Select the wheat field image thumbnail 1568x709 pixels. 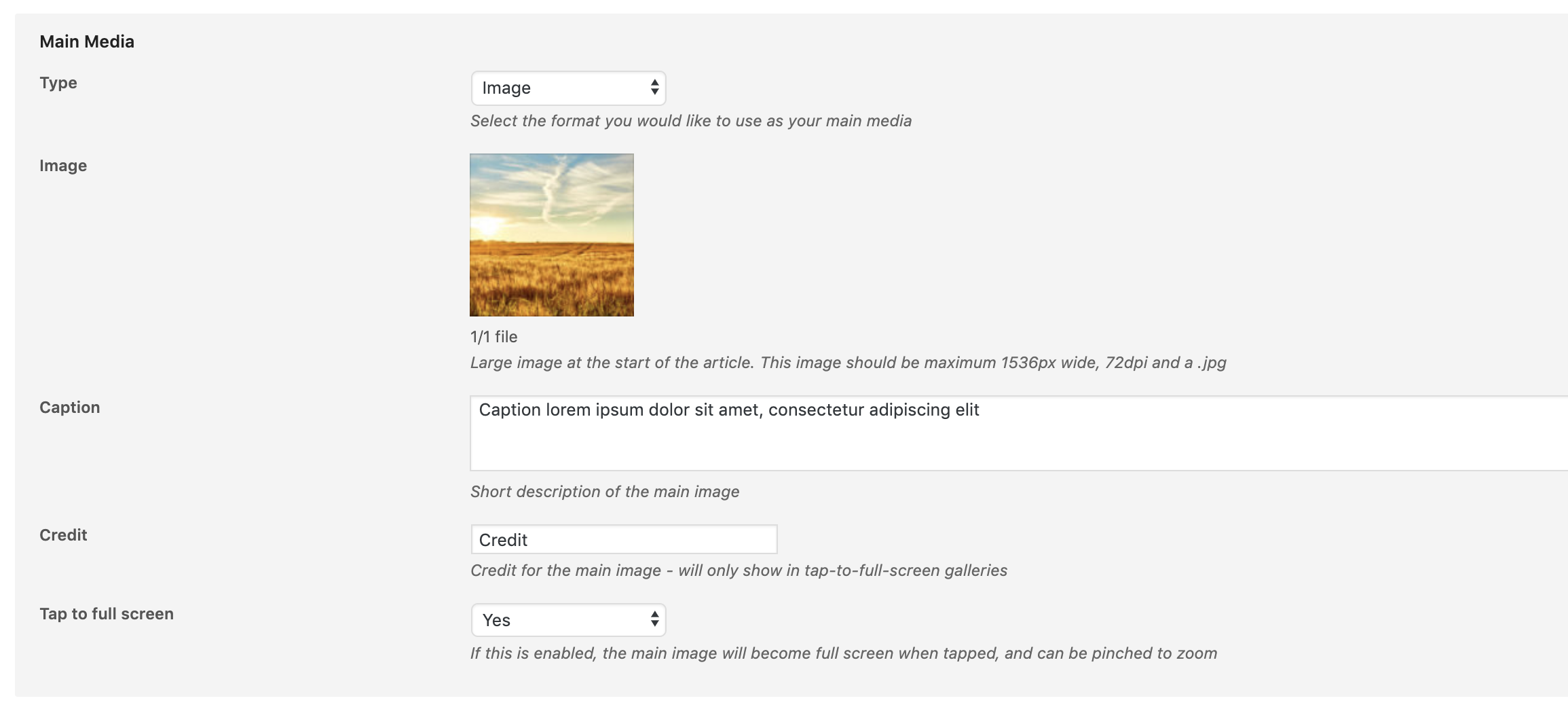(x=552, y=235)
